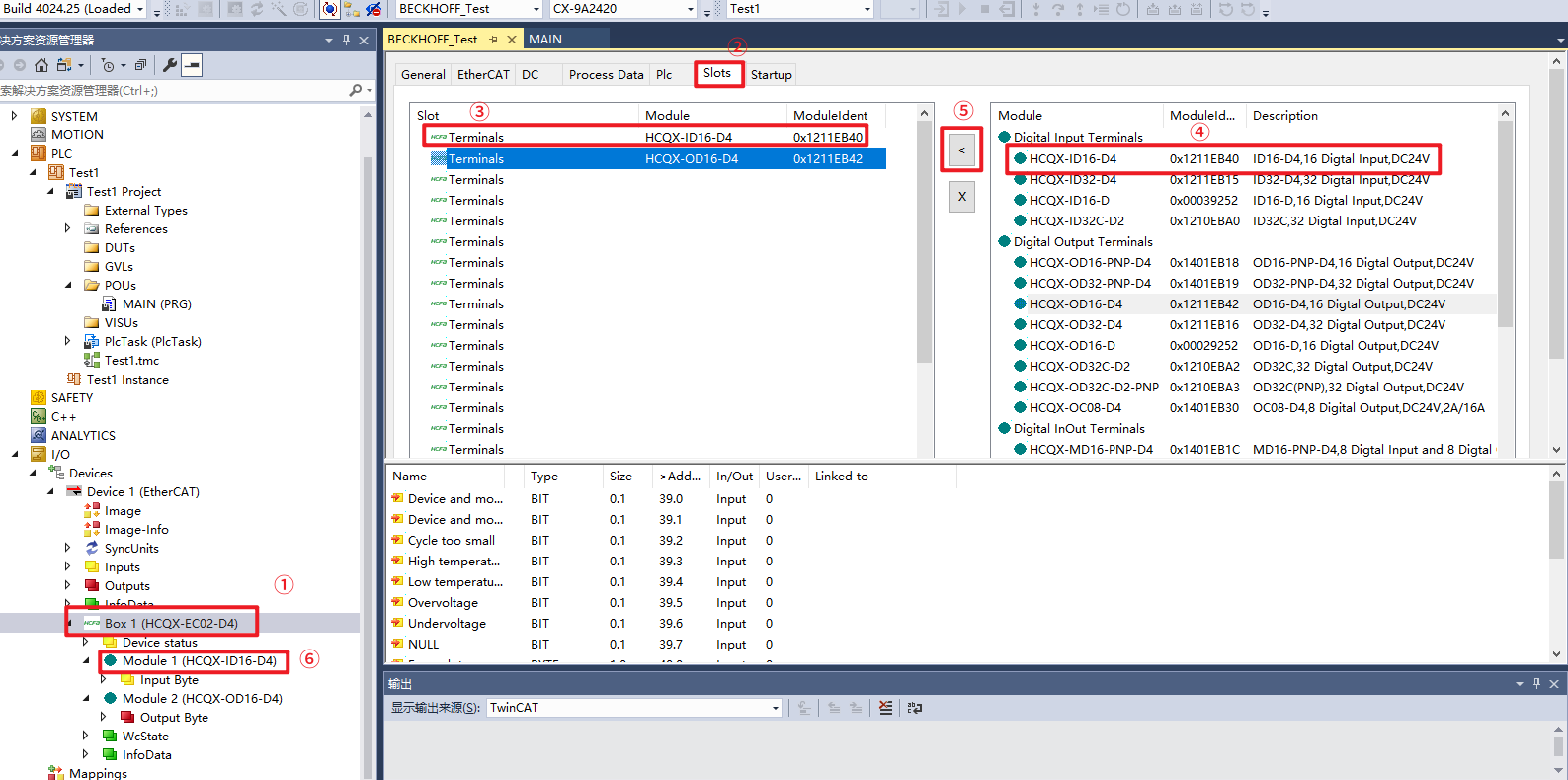Click the pending changes filter clock icon

[x=108, y=65]
